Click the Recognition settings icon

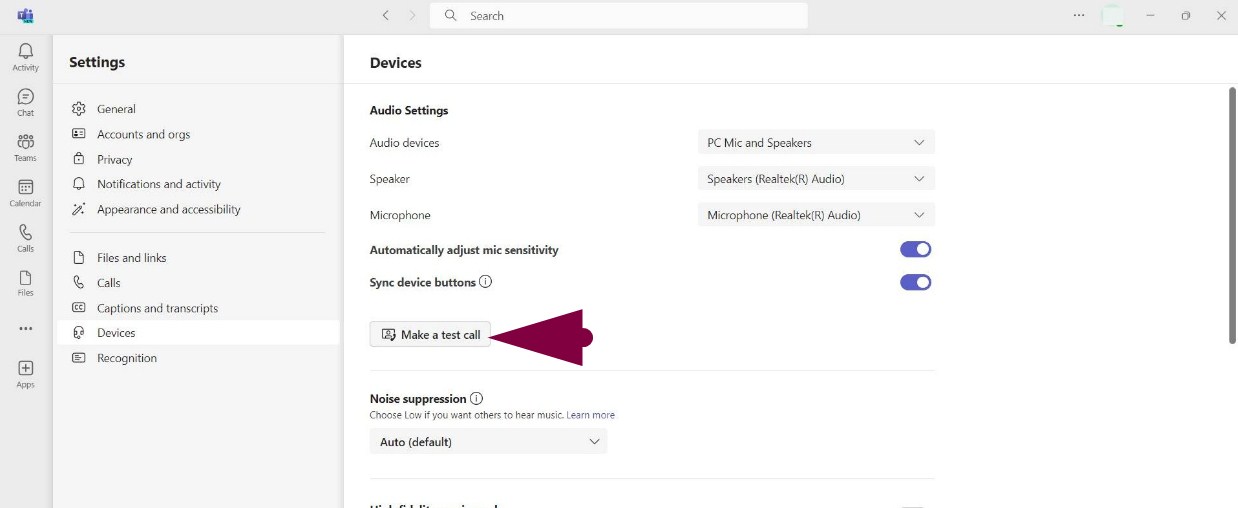pyautogui.click(x=79, y=358)
